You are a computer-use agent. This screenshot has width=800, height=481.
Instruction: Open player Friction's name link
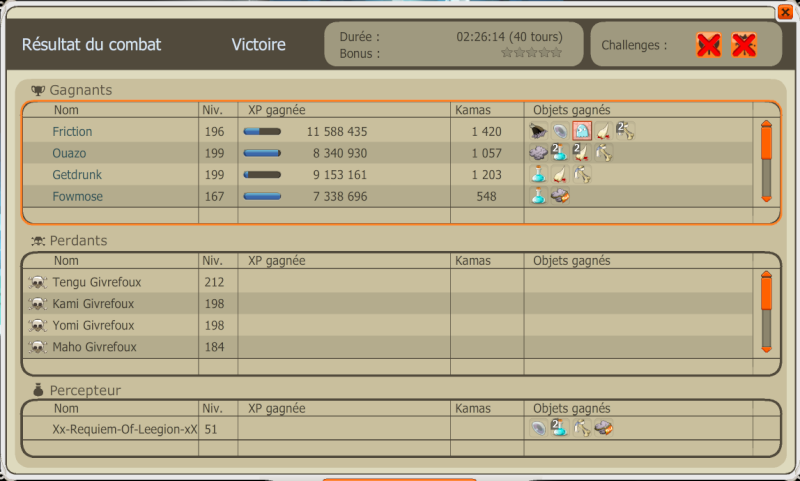(x=72, y=132)
